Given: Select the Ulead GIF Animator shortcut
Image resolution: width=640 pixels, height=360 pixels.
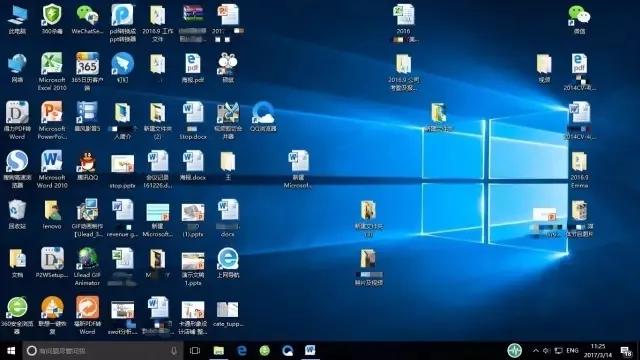Looking at the screenshot, I should click(x=87, y=267).
